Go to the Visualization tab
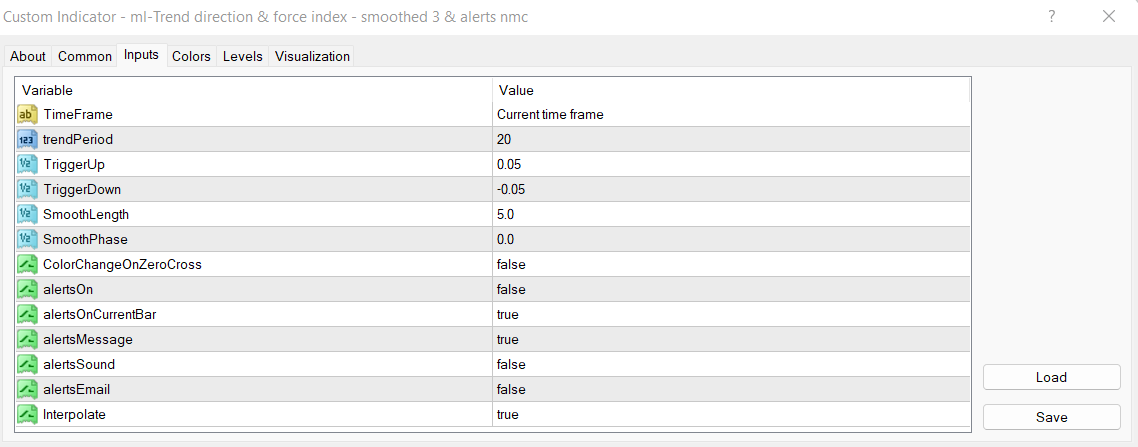Image resolution: width=1138 pixels, height=447 pixels. 312,57
